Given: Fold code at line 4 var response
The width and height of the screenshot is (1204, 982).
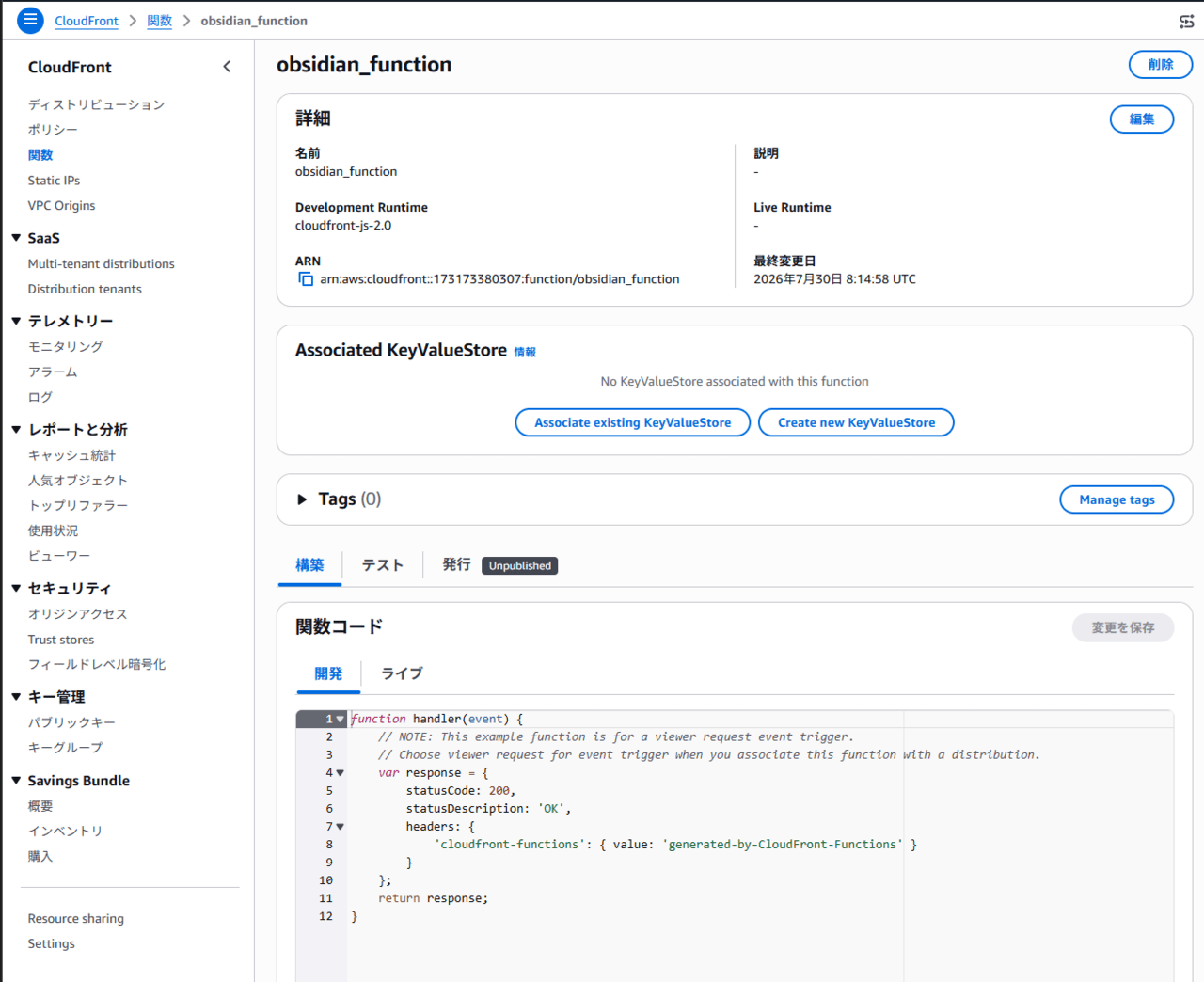Looking at the screenshot, I should (341, 773).
